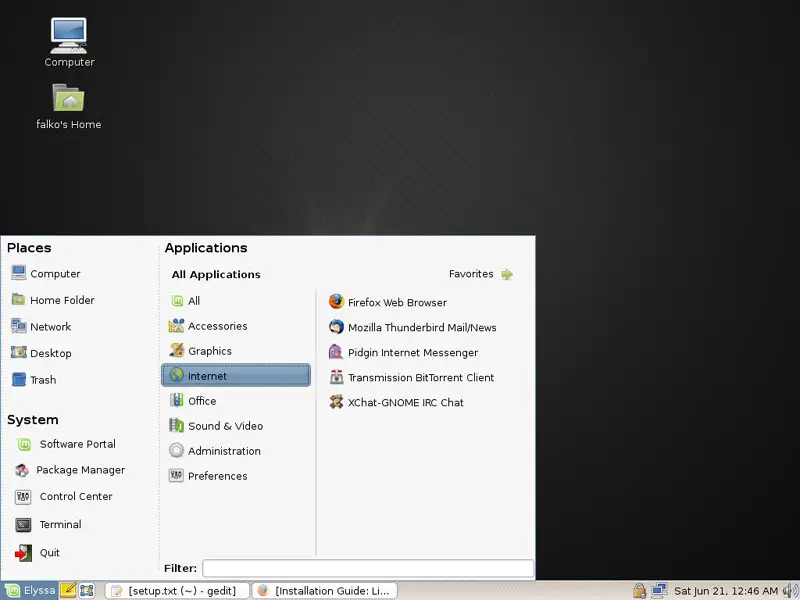Screen dimensions: 800x600
Task: Click the Desktop icon in Places
Action: (19, 353)
